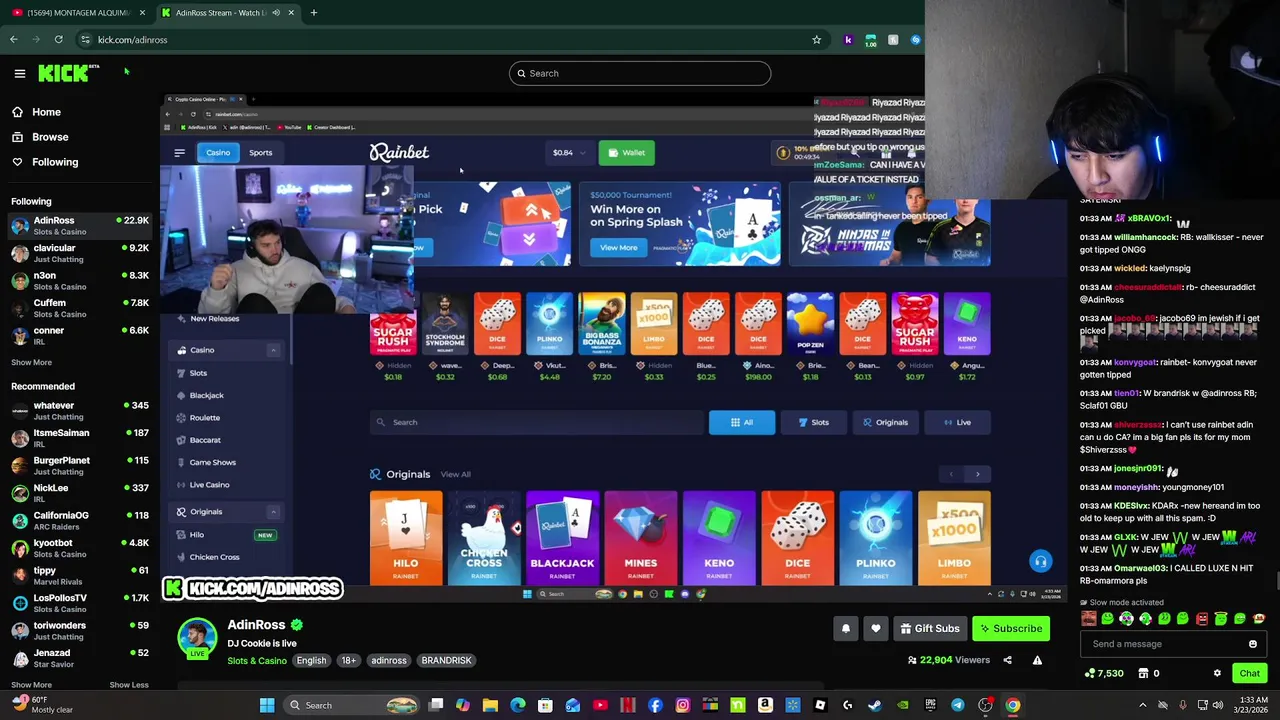
Task: Open Telegram from taskbar
Action: tap(957, 705)
